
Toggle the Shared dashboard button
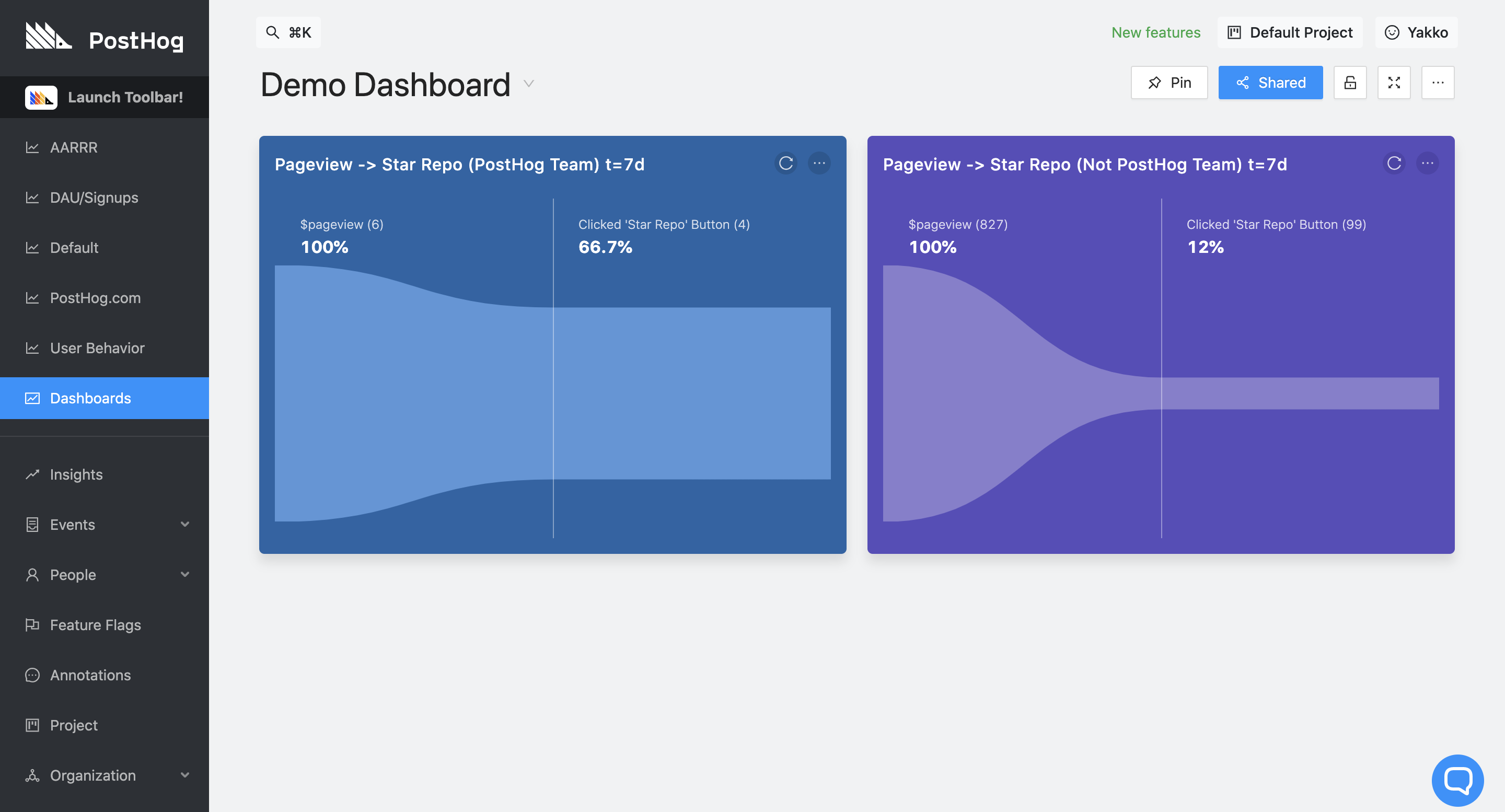tap(1270, 83)
